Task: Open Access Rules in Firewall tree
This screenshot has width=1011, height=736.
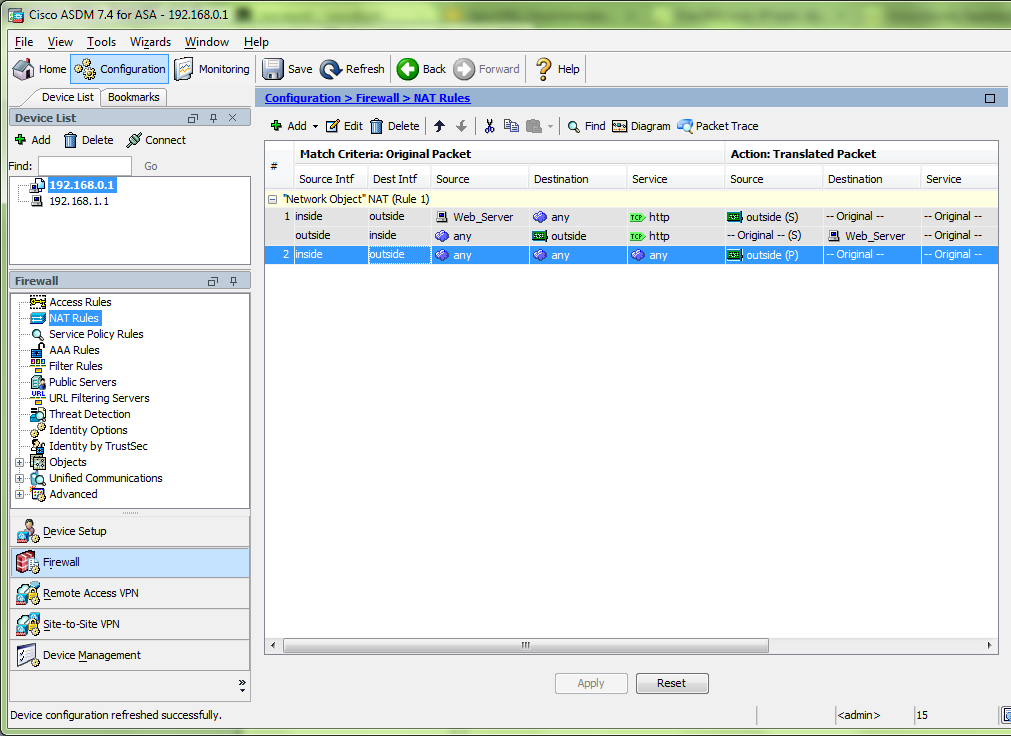Action: point(80,302)
